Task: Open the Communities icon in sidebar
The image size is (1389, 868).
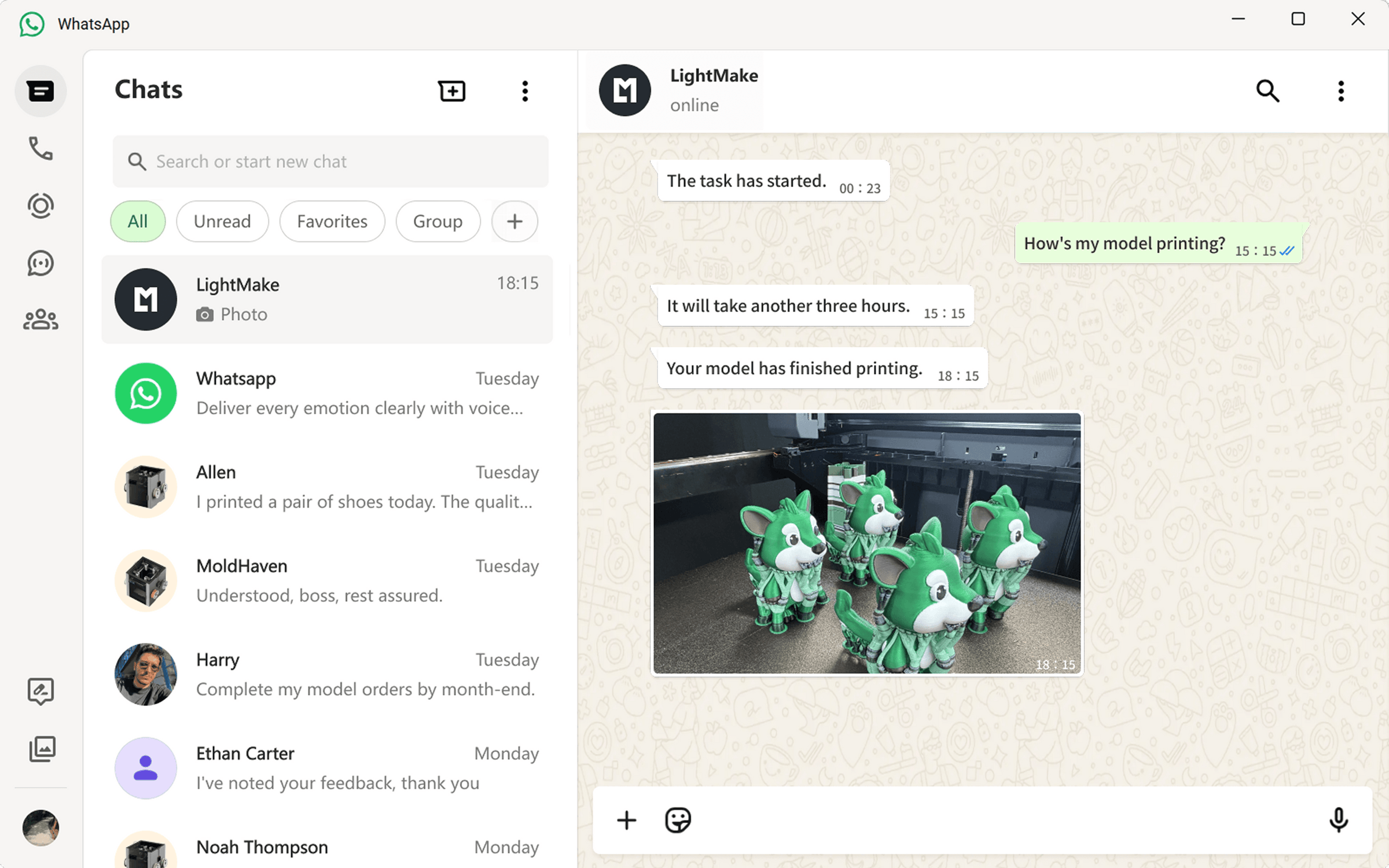Action: (x=41, y=319)
